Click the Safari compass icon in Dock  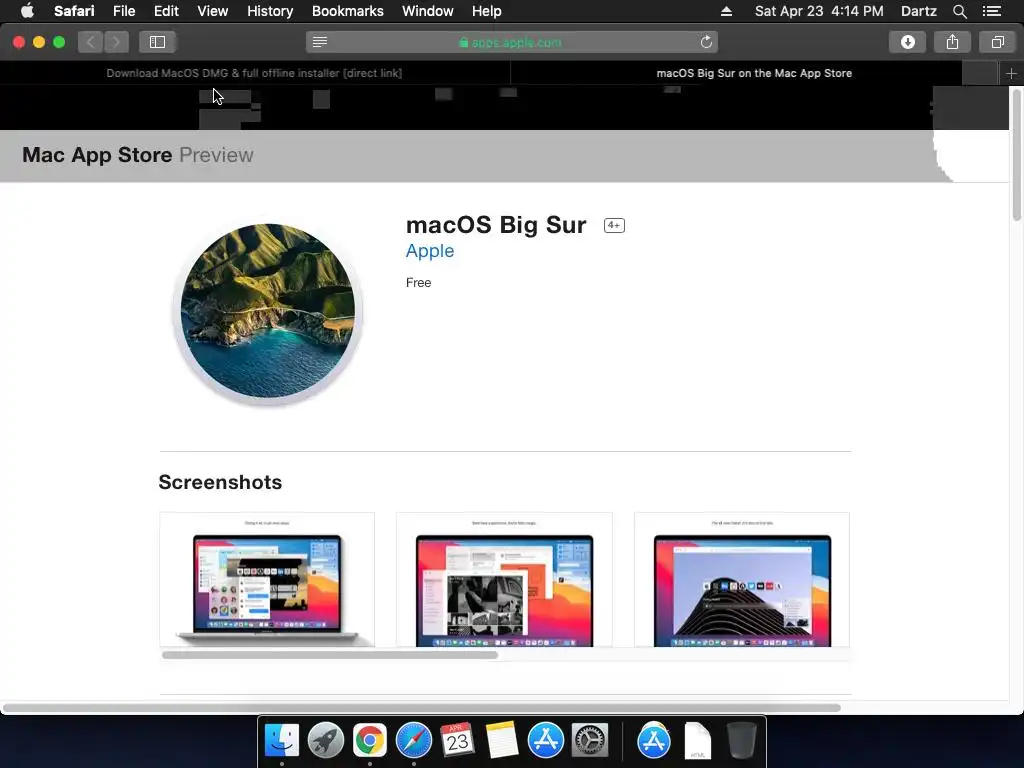[413, 741]
